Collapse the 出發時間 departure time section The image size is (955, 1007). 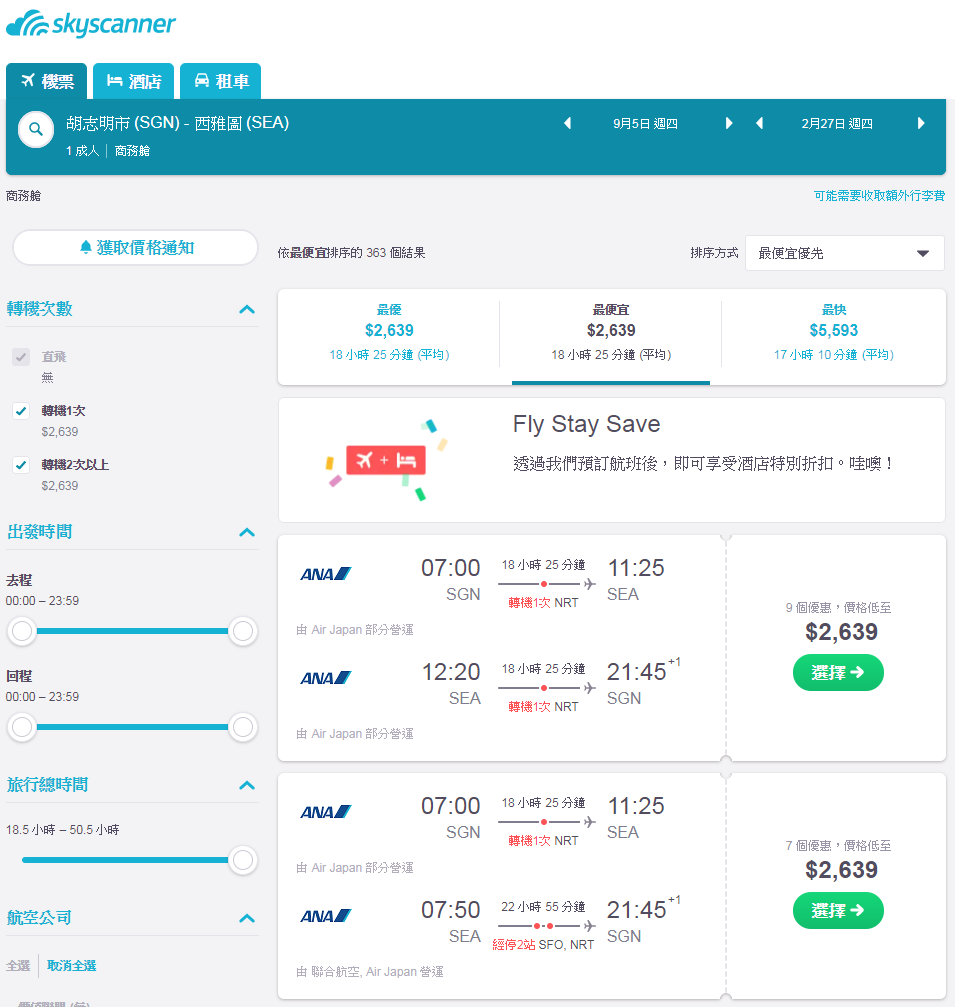247,532
